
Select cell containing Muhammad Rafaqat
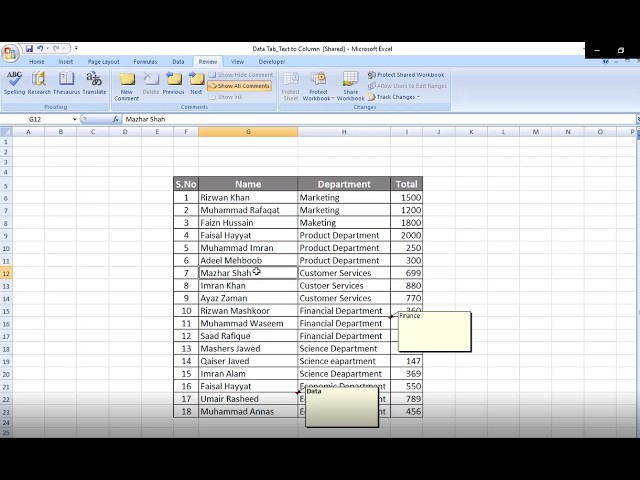(x=248, y=210)
